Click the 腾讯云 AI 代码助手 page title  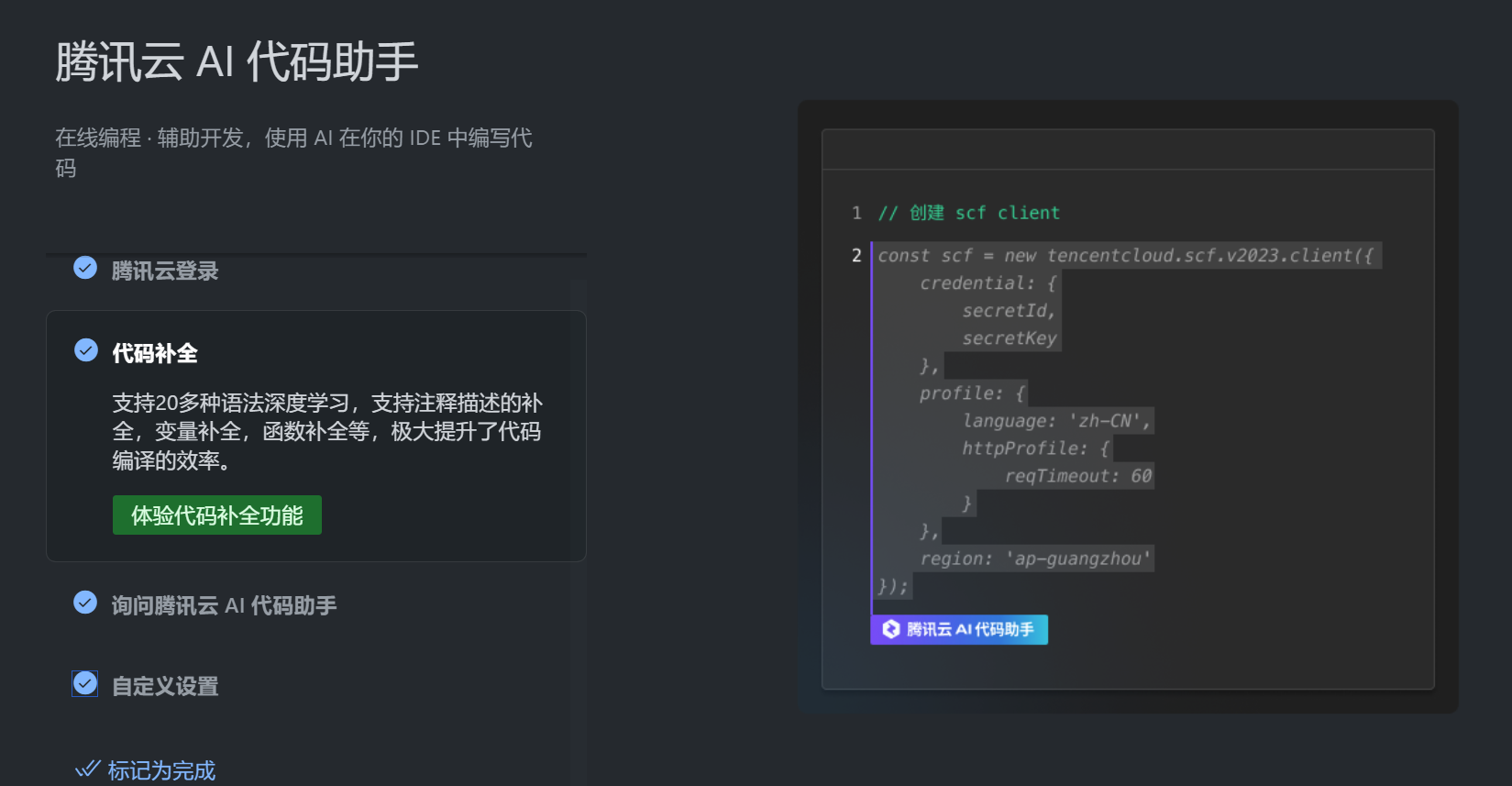pyautogui.click(x=237, y=61)
